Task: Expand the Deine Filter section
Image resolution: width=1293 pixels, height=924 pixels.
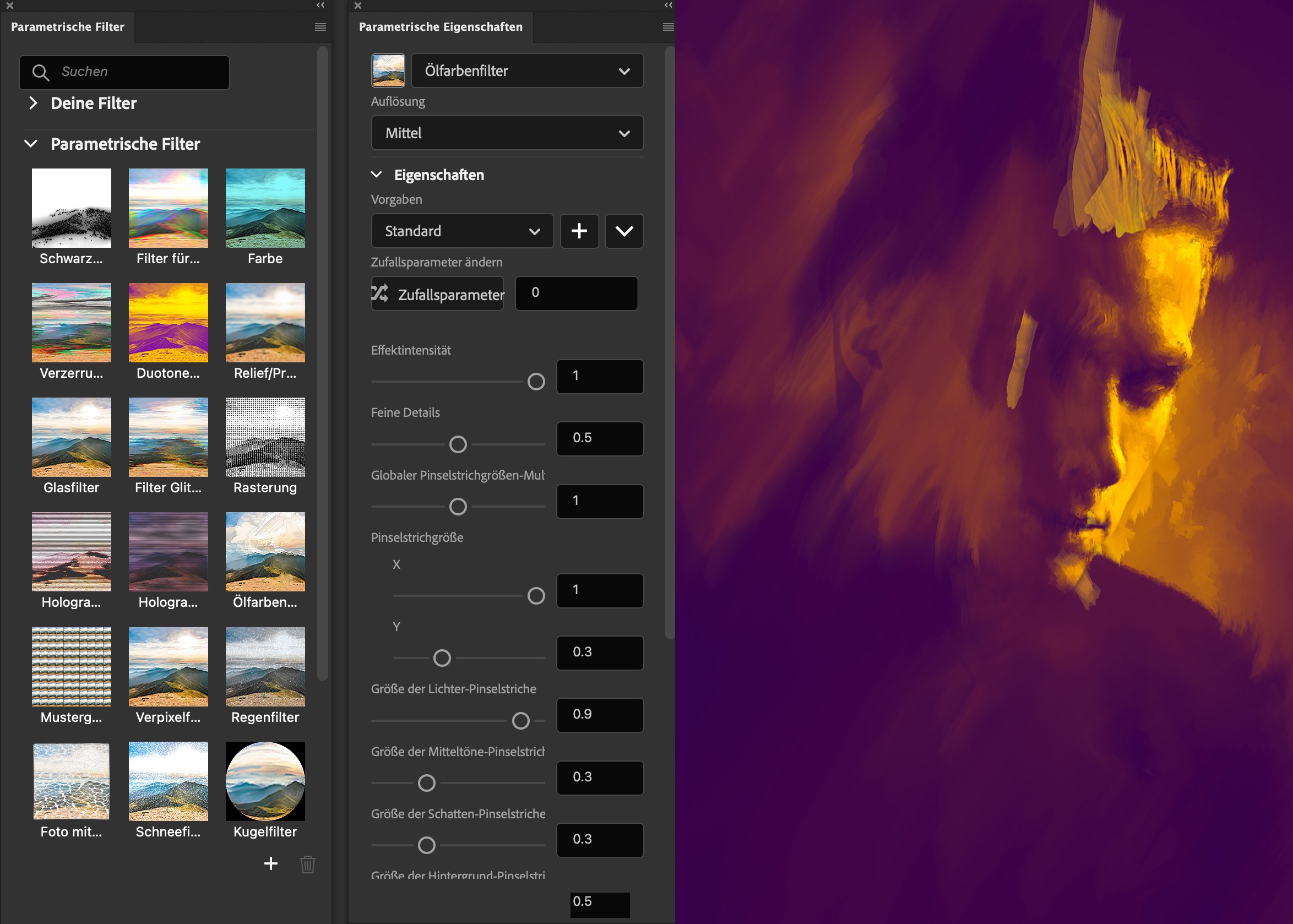Action: click(33, 103)
